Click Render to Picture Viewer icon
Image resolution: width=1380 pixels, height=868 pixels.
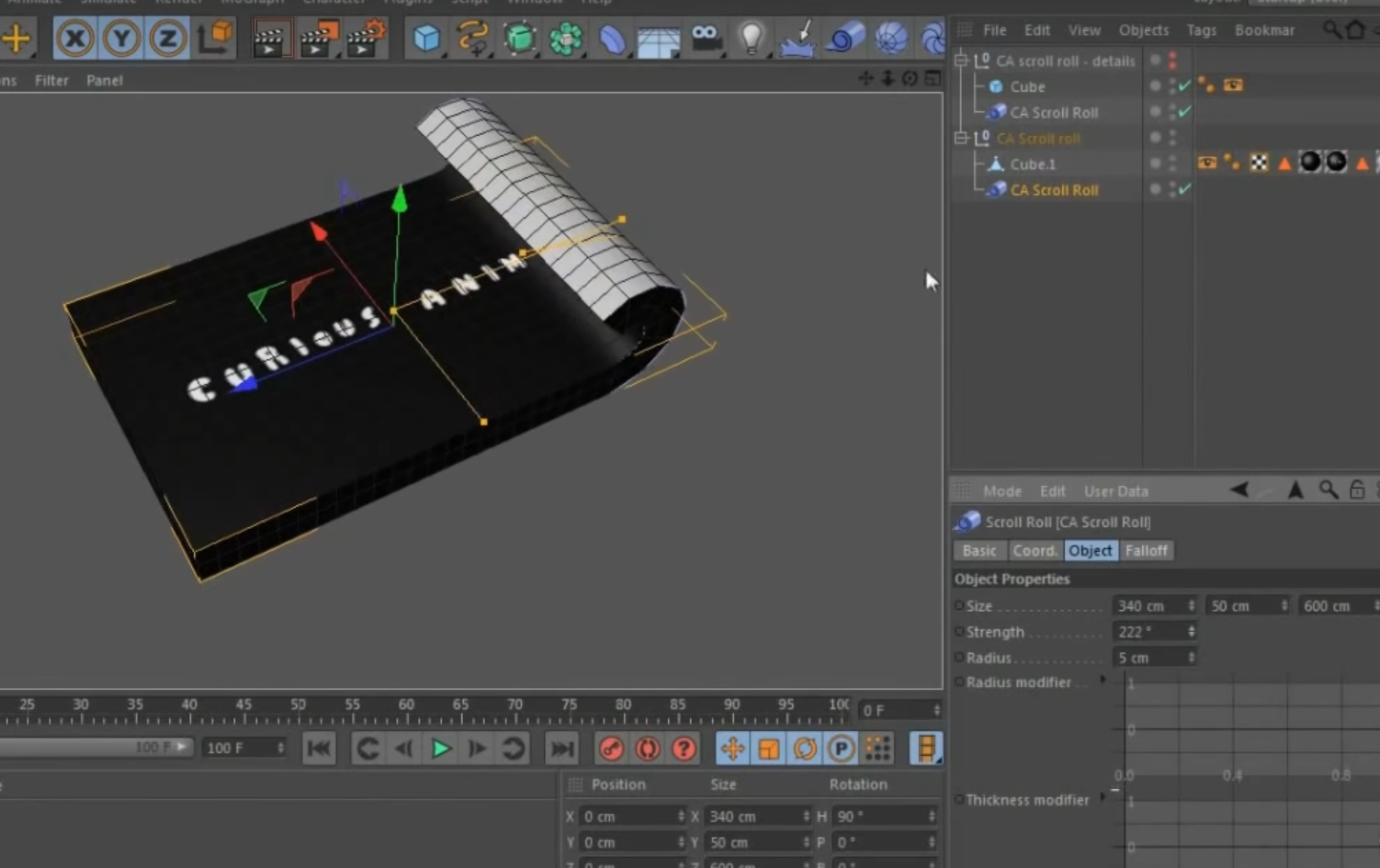tap(318, 39)
